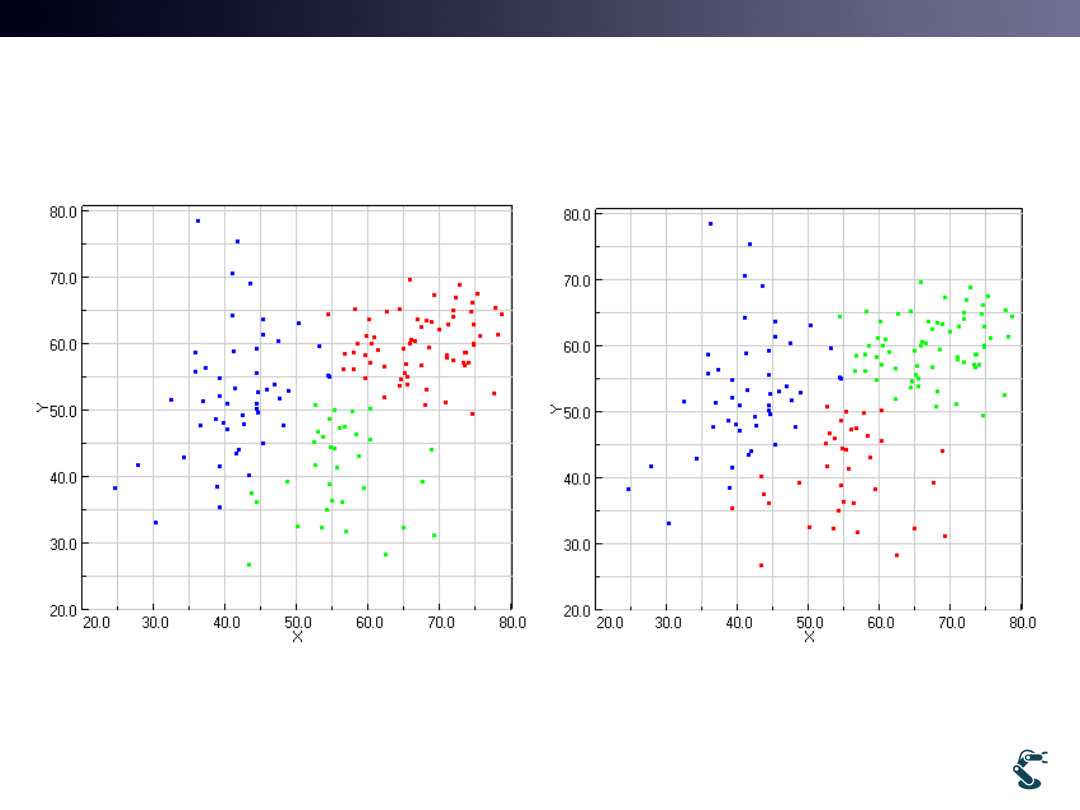Click the 80.0 Y-axis tick on left chart
This screenshot has height=810, width=1080.
(x=64, y=211)
